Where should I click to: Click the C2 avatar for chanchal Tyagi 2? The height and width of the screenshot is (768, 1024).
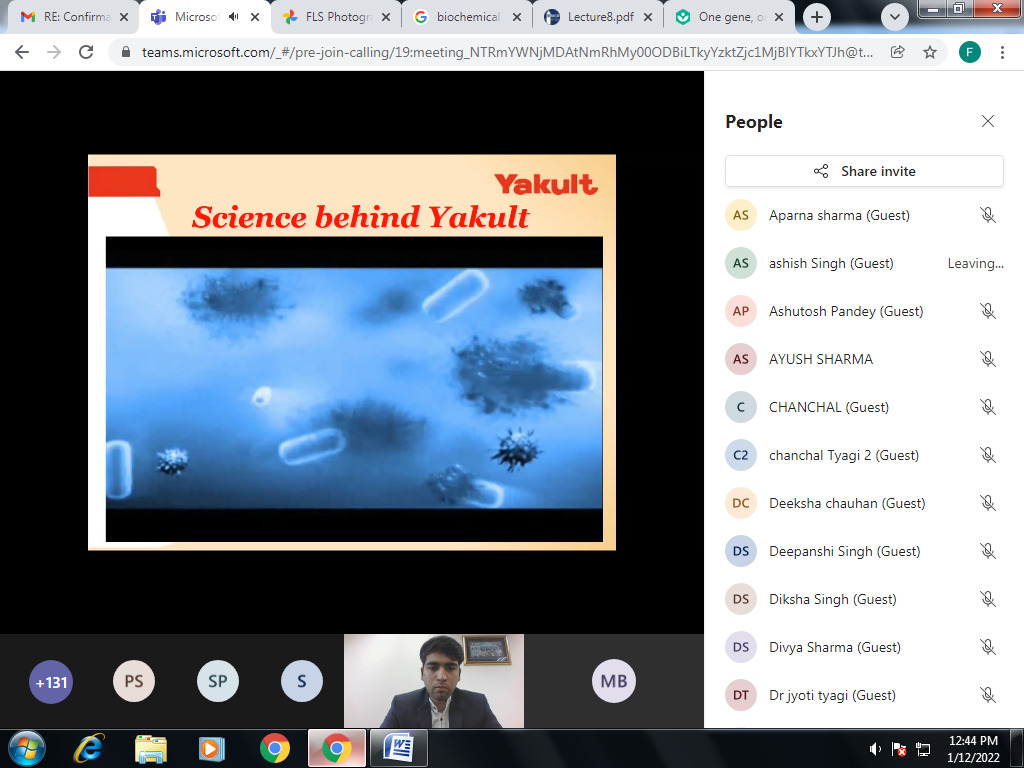(x=741, y=455)
